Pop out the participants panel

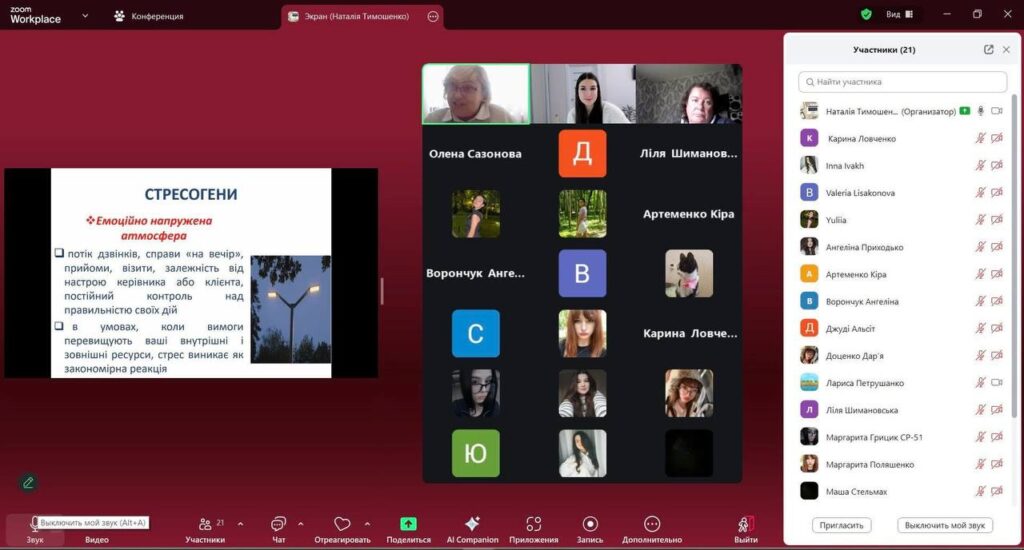coord(989,50)
